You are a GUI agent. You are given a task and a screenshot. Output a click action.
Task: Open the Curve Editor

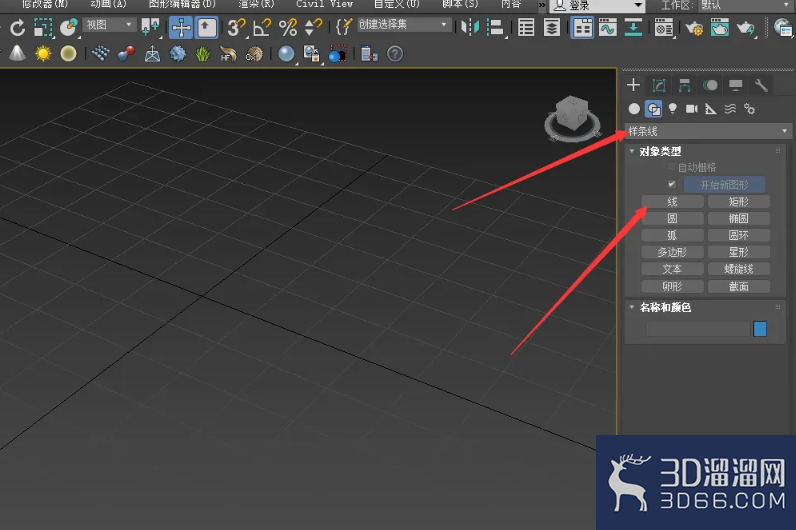607,27
